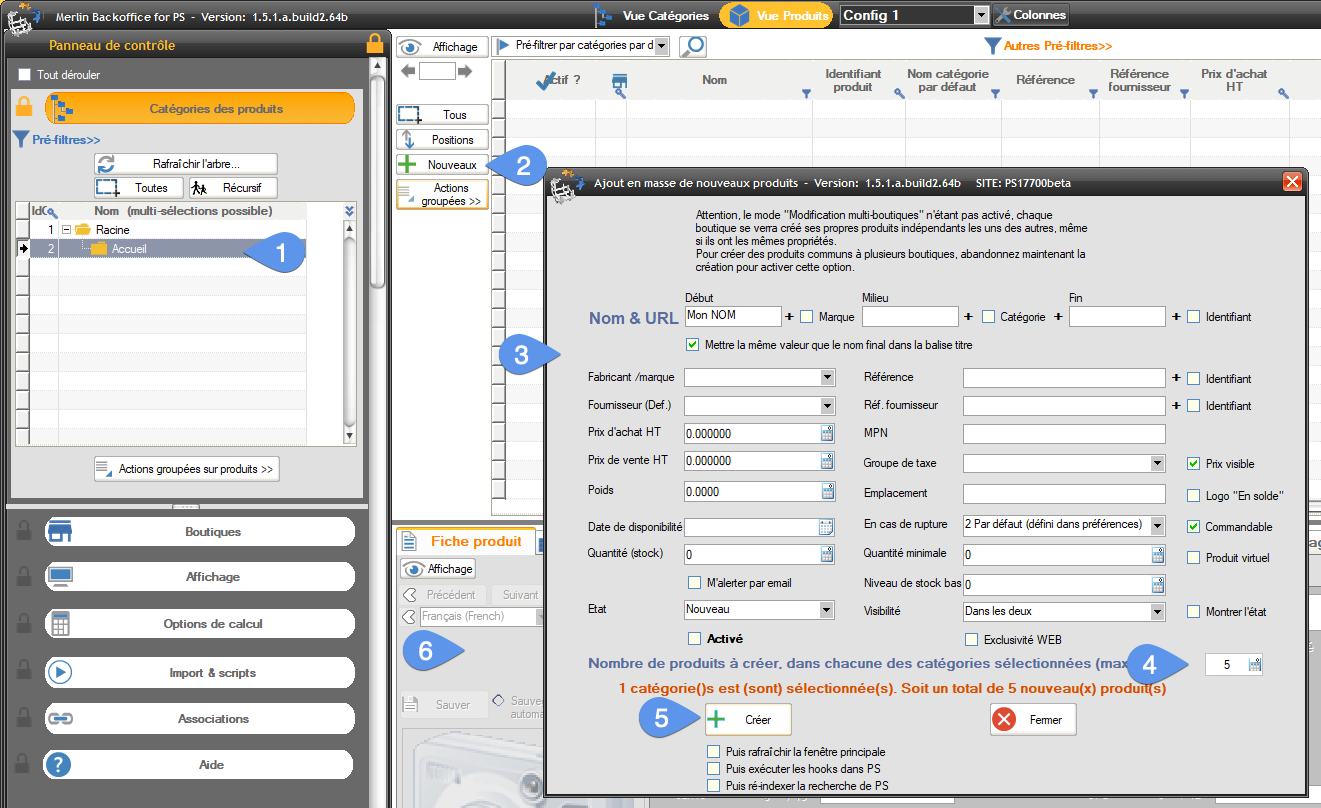The height and width of the screenshot is (808, 1321).
Task: Click the magnifying glass search icon
Action: click(x=692, y=46)
